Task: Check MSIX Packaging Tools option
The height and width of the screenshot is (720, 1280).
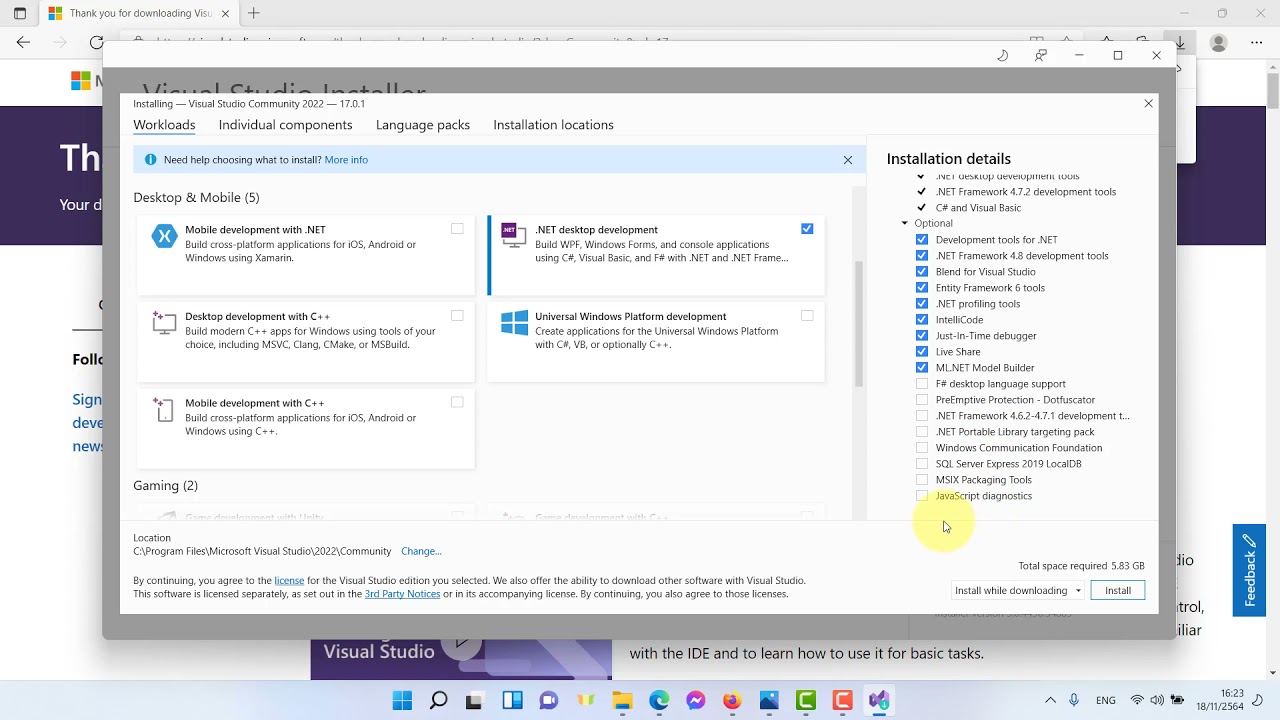Action: coord(922,480)
